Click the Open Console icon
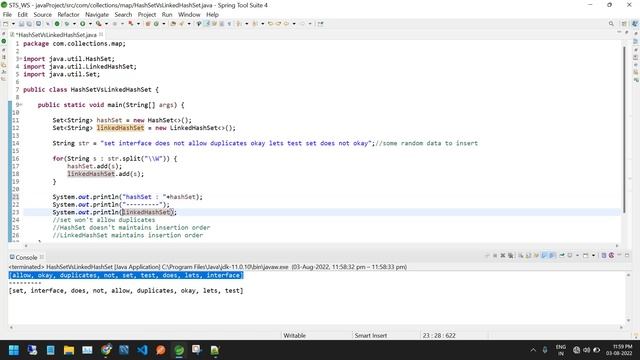This screenshot has height=360, width=640. [586, 256]
